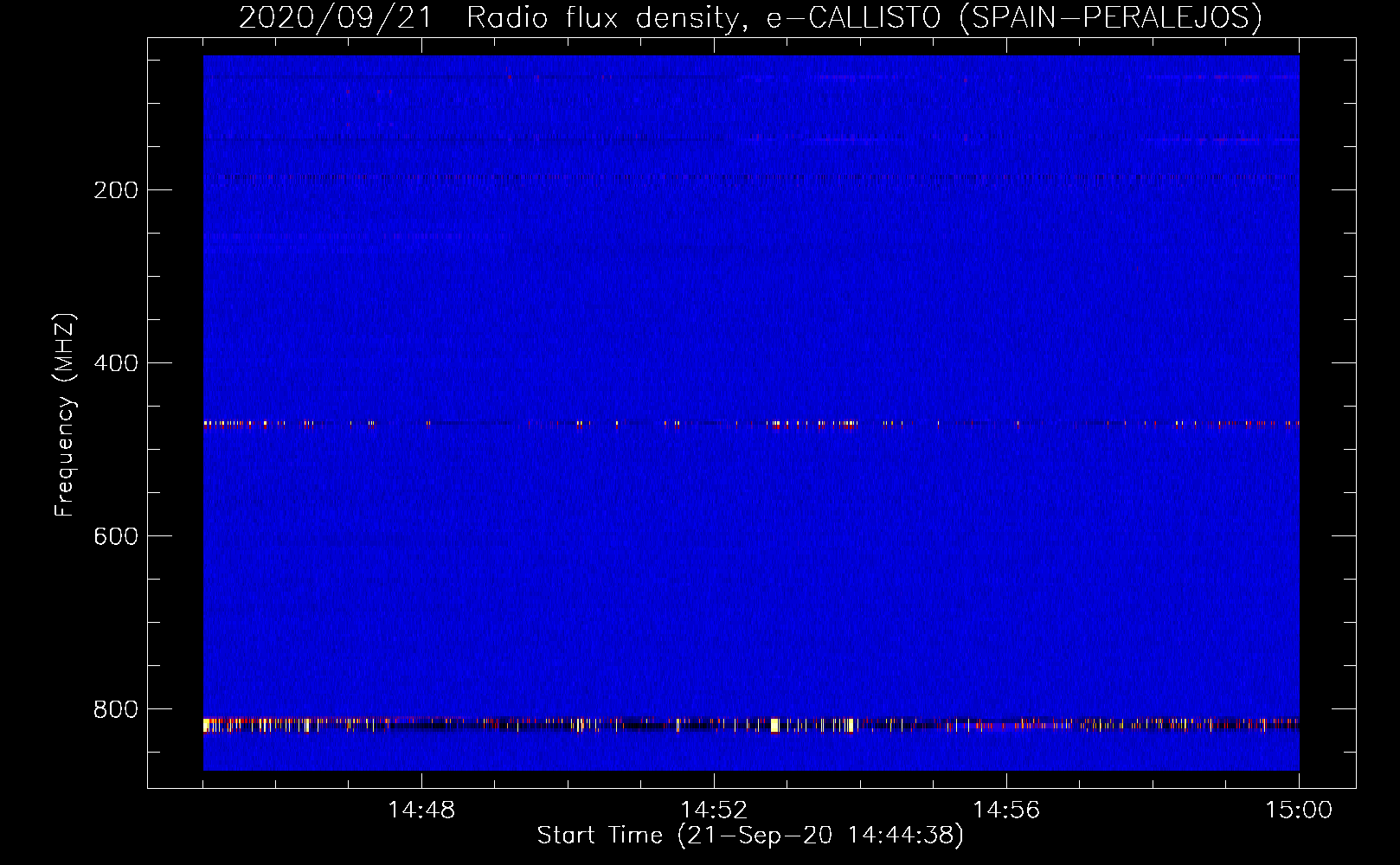Click the 800 frequency tick label

coord(116,709)
